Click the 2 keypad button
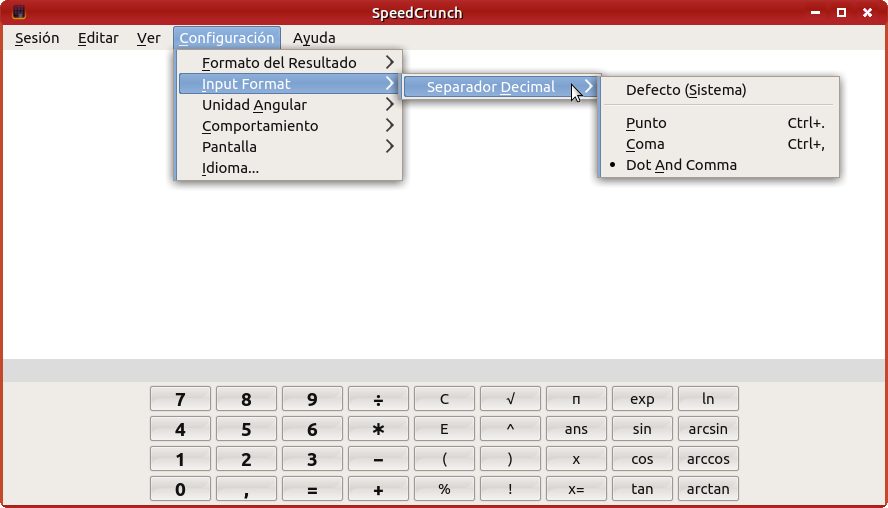Viewport: 888px width, 508px height. point(246,459)
